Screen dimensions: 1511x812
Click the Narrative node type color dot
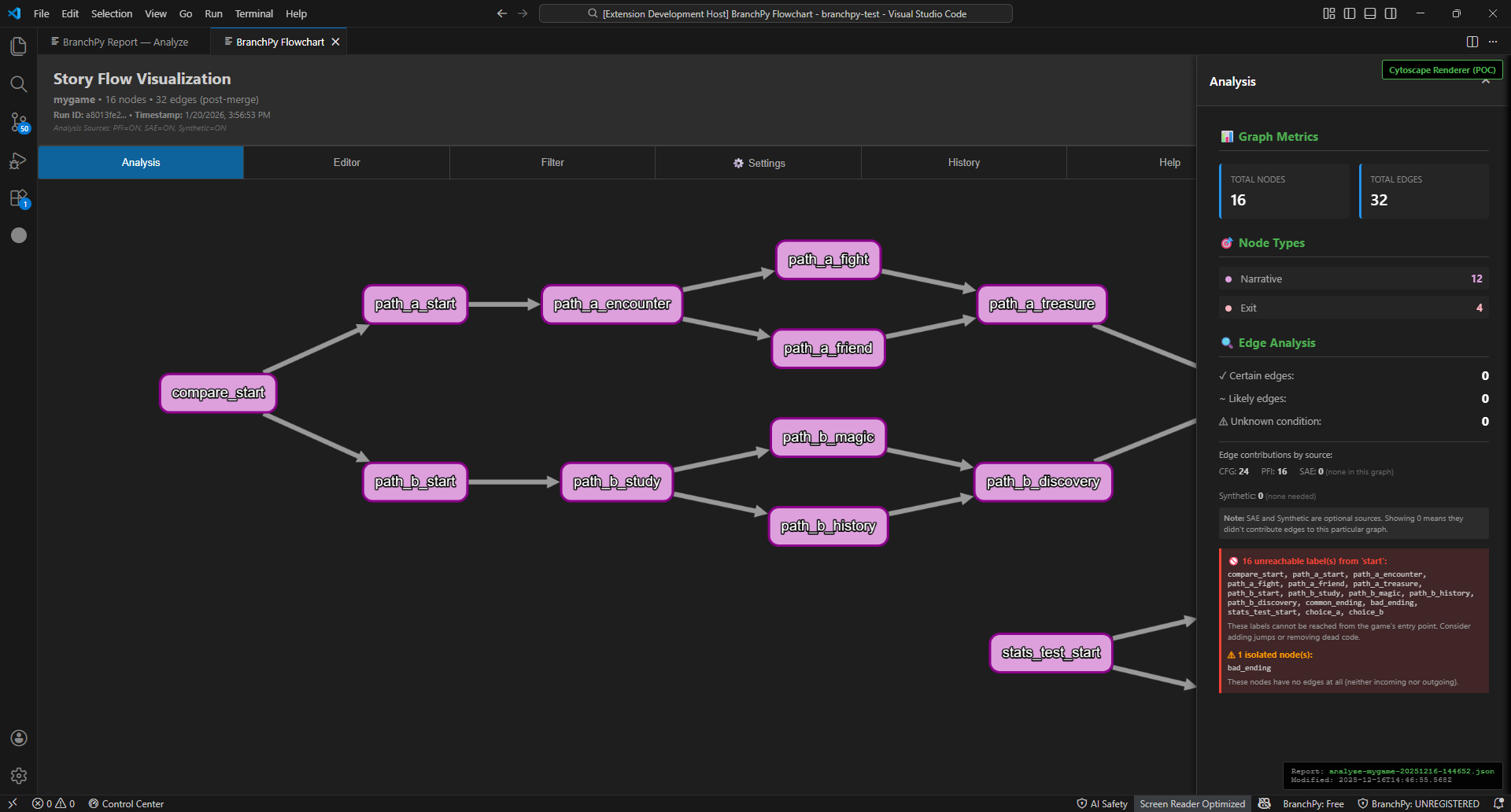click(x=1229, y=279)
